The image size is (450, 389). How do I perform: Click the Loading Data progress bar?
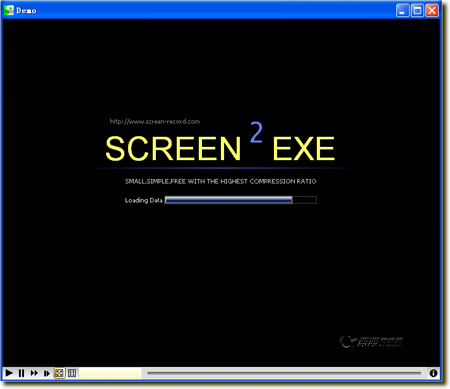click(241, 200)
